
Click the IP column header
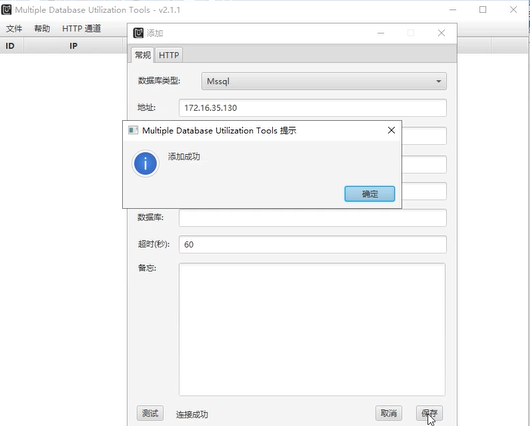click(x=73, y=46)
